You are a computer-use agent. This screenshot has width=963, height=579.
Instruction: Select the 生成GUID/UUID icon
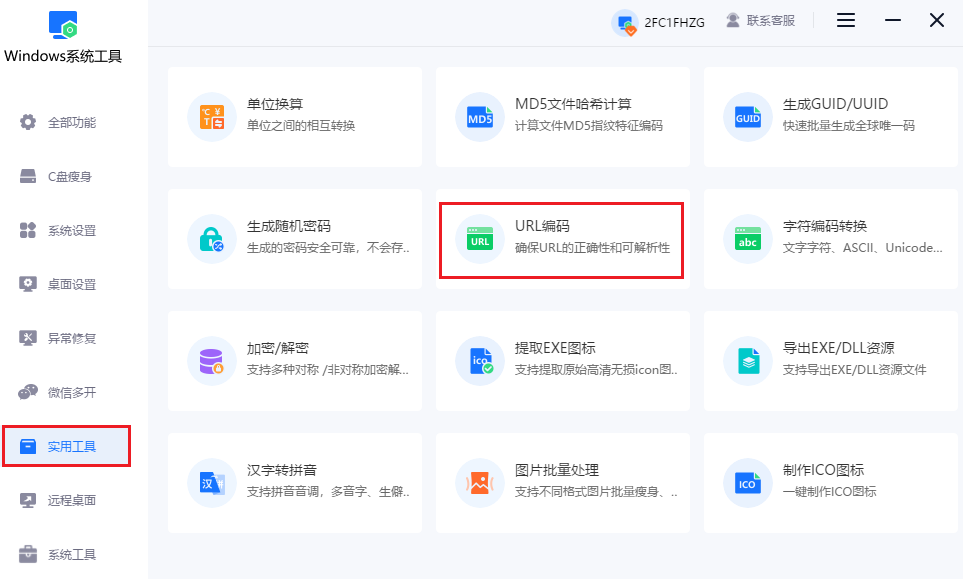click(x=748, y=117)
